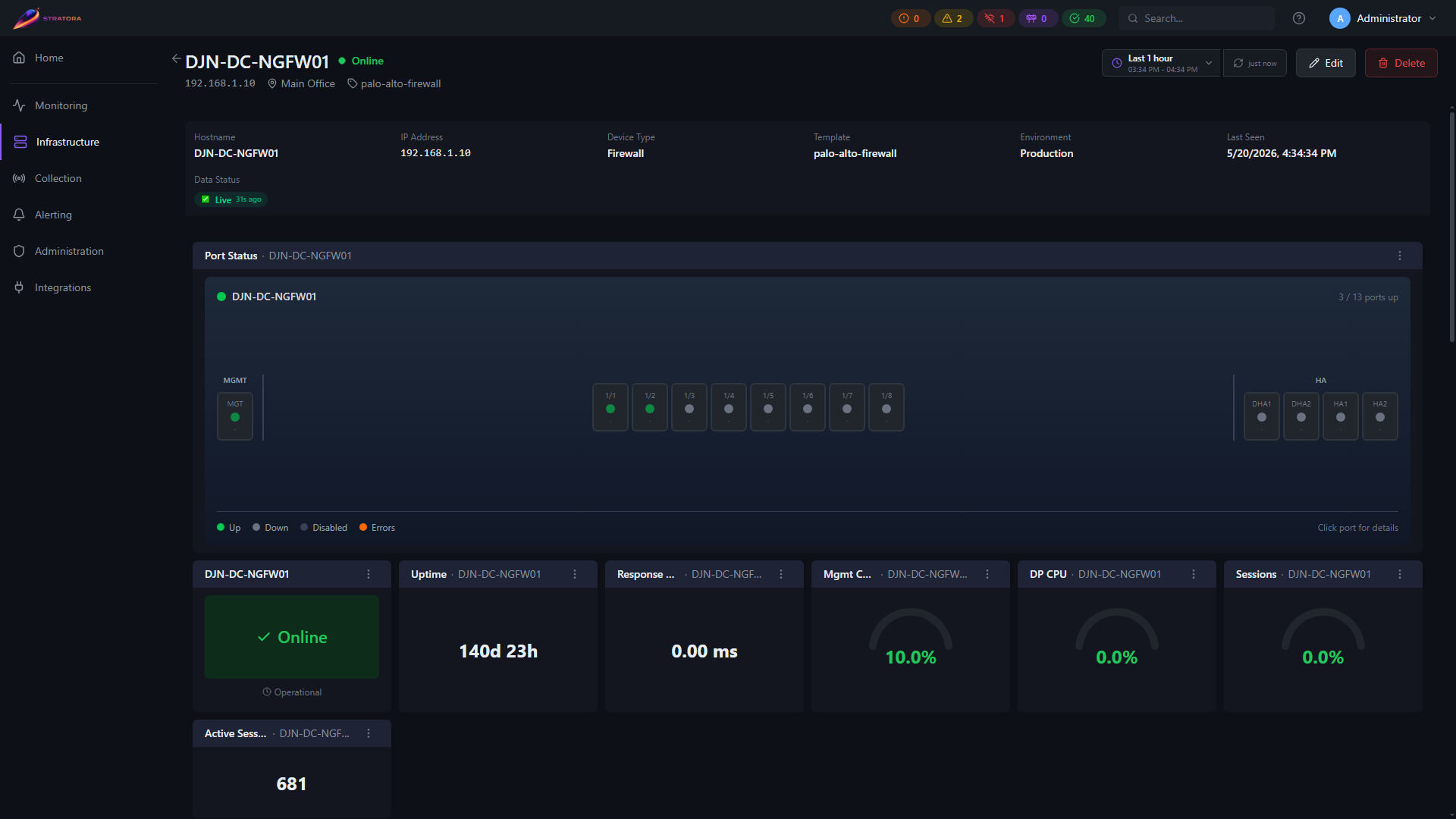1456x819 pixels.
Task: Select the DHA1 port
Action: [1262, 416]
